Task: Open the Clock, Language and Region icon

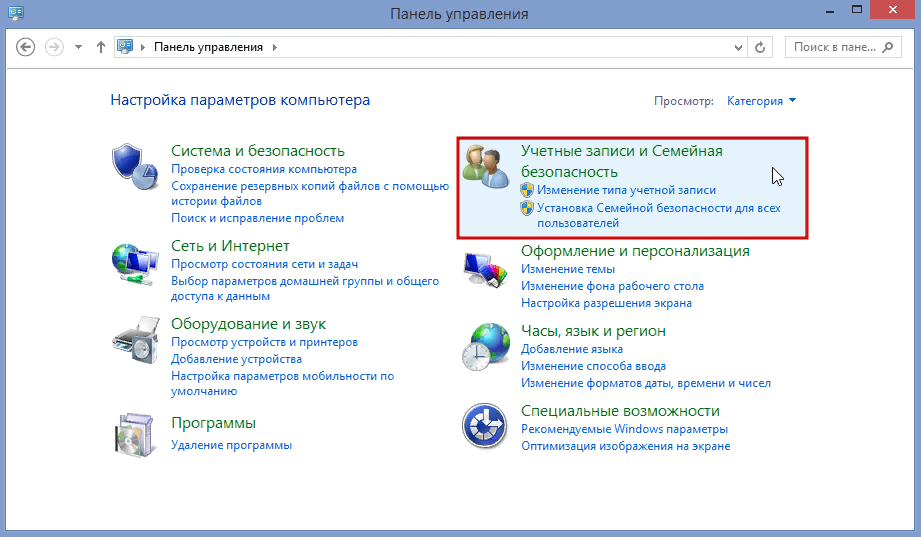Action: click(x=485, y=347)
